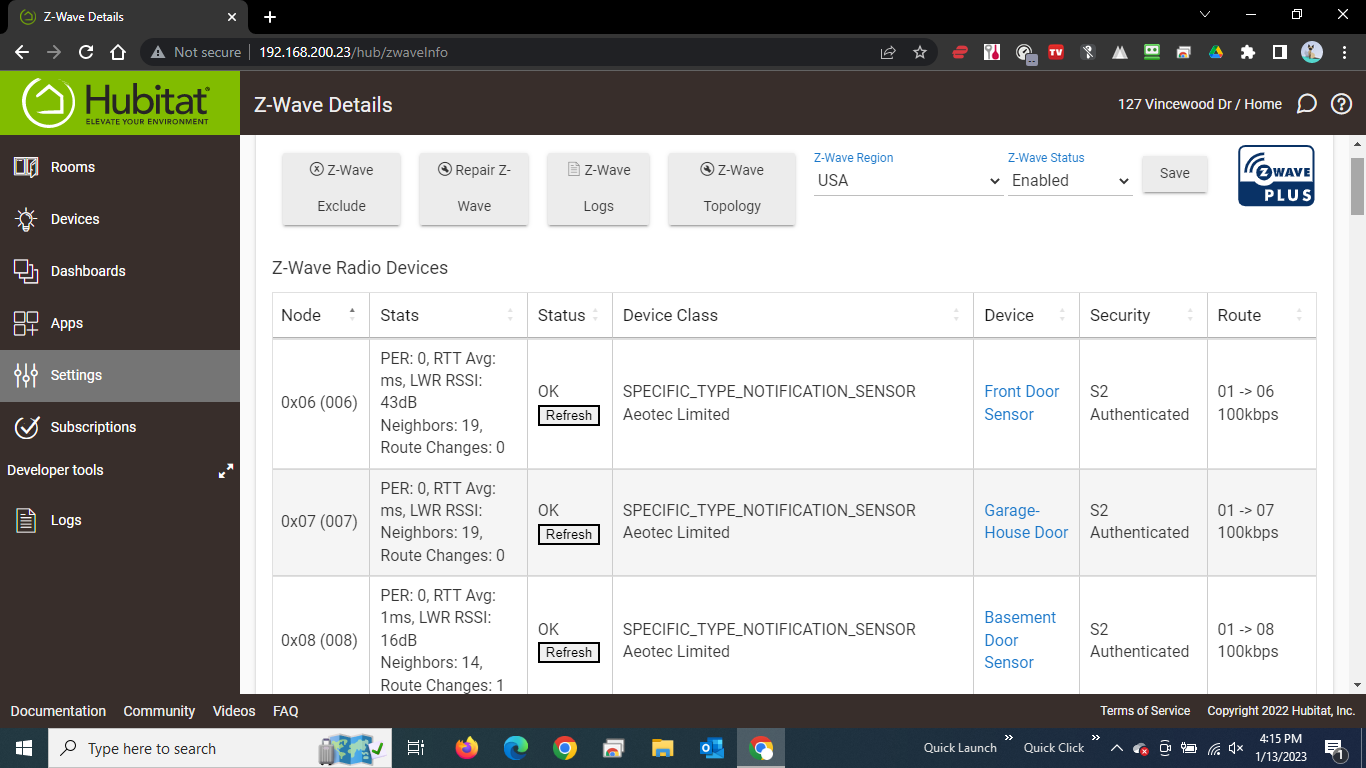
Task: Refresh node 0x07 status
Action: (x=569, y=534)
